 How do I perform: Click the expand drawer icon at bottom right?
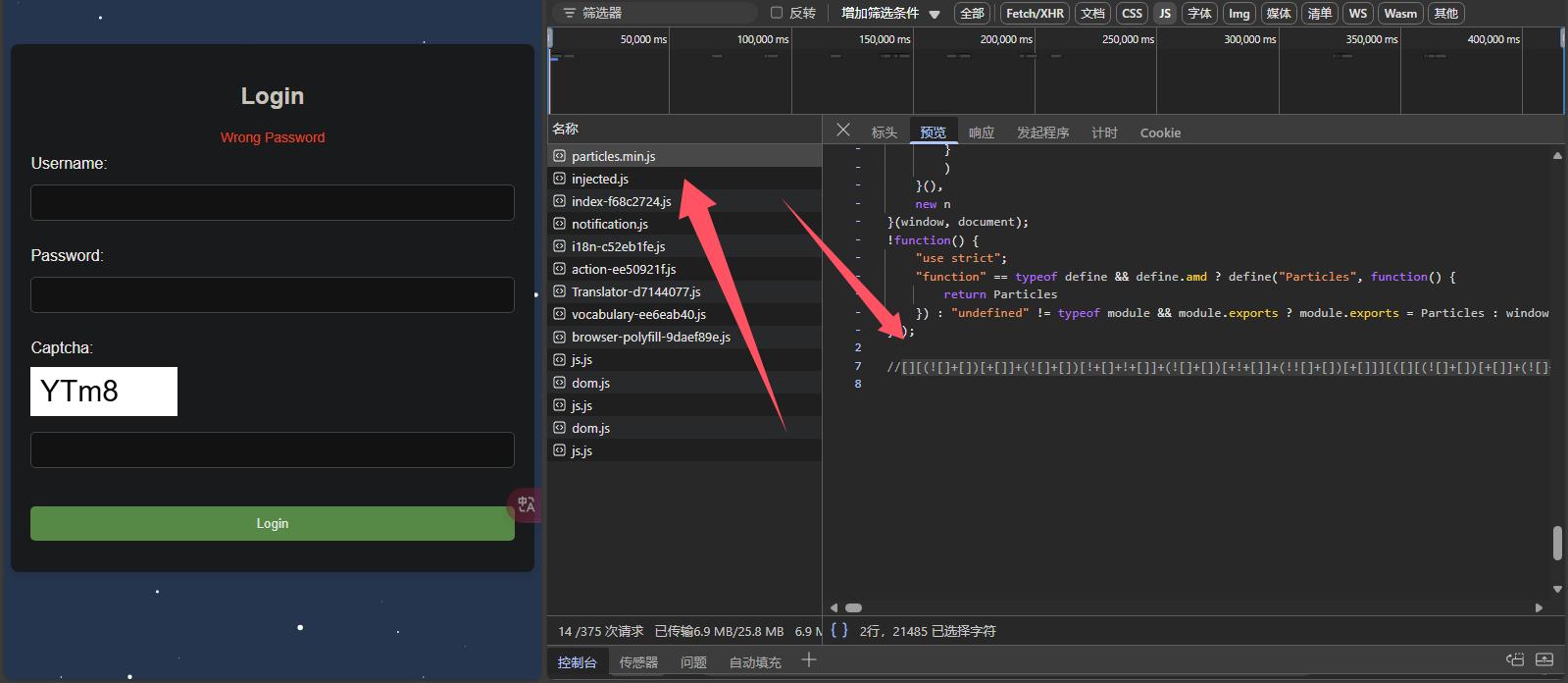point(1544,660)
